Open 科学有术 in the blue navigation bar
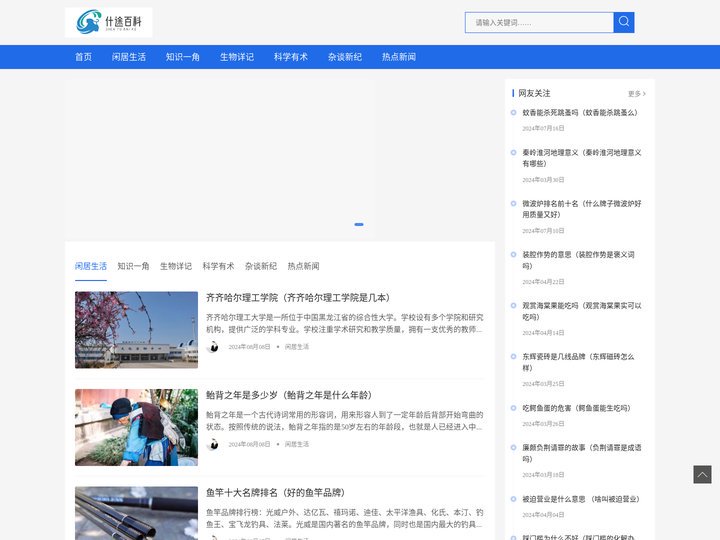Viewport: 720px width, 540px height. click(291, 57)
